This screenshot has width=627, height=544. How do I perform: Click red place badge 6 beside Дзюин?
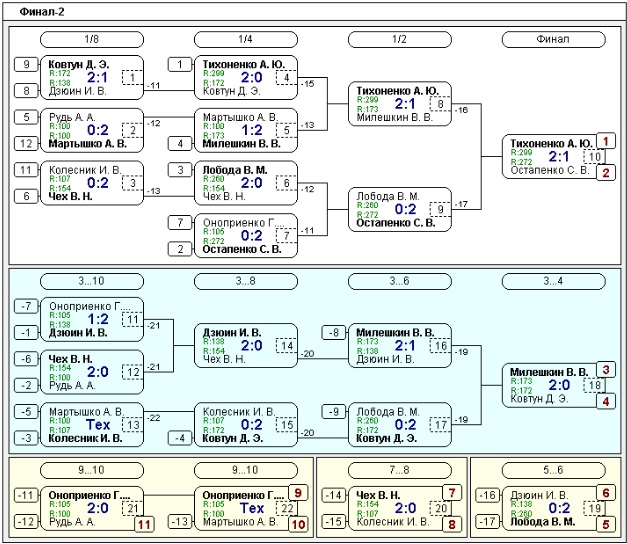(x=605, y=493)
